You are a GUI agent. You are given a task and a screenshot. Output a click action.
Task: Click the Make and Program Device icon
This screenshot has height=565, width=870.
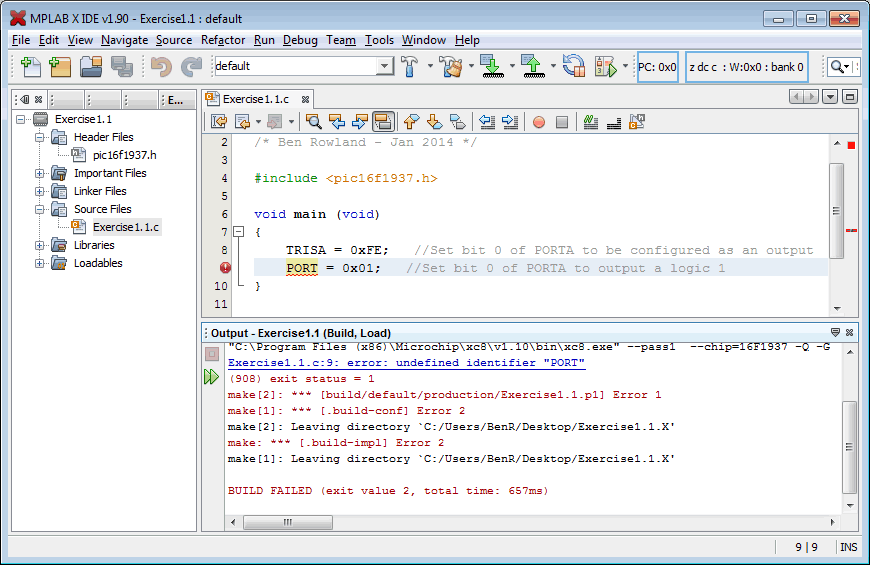492,67
